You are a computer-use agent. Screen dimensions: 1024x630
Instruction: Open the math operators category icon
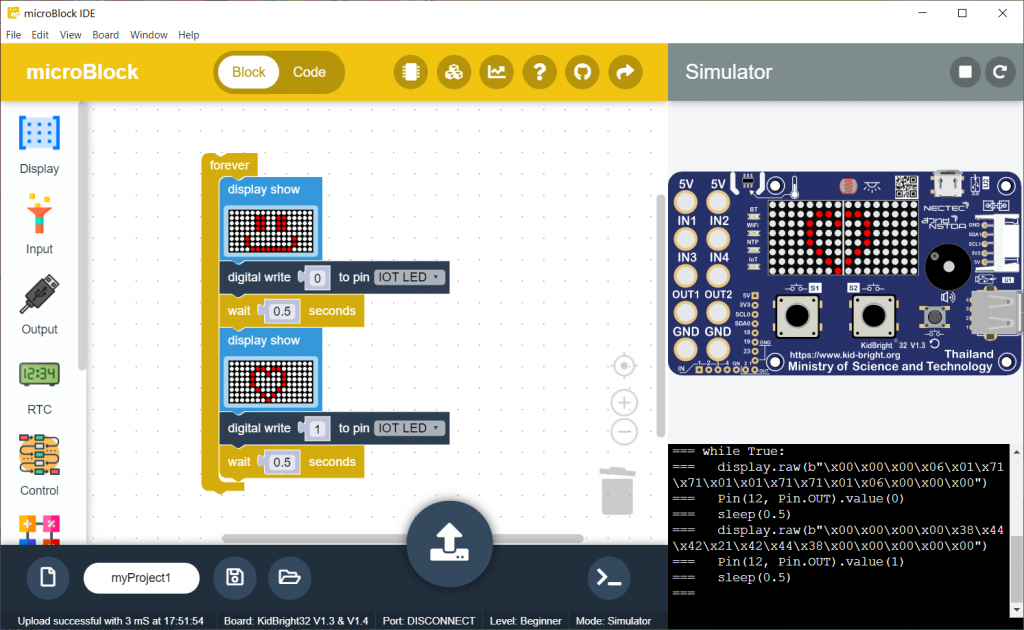click(39, 529)
